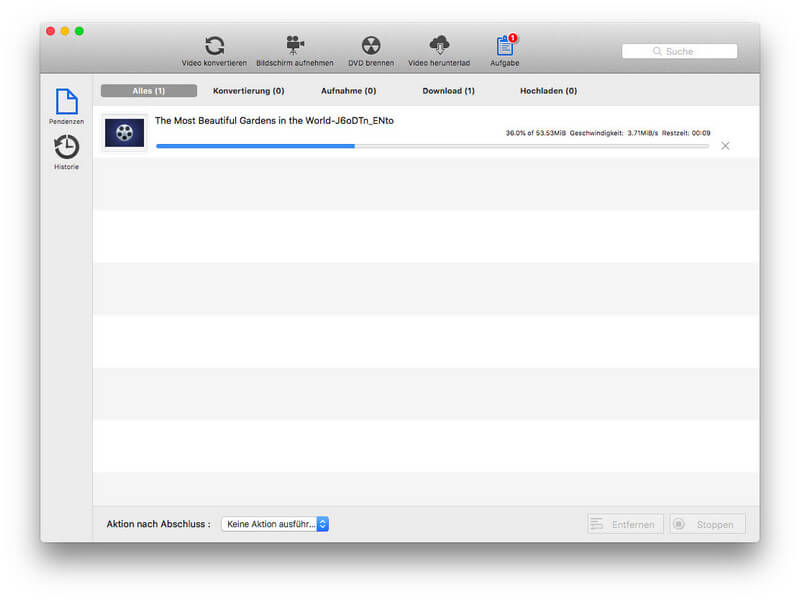Screen dimensions: 800x600
Task: Show the Pendenzen pending list
Action: coord(66,106)
